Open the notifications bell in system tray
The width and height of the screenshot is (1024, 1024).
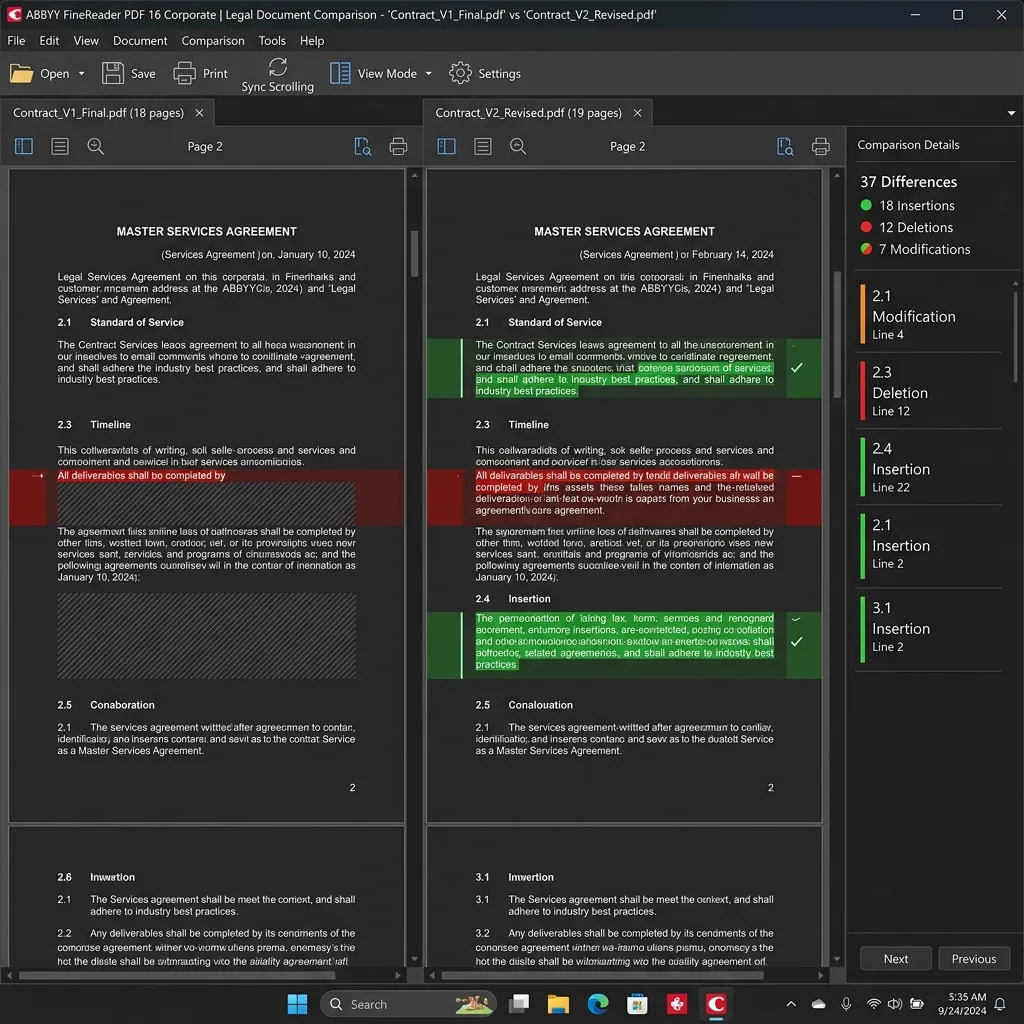(1000, 1004)
